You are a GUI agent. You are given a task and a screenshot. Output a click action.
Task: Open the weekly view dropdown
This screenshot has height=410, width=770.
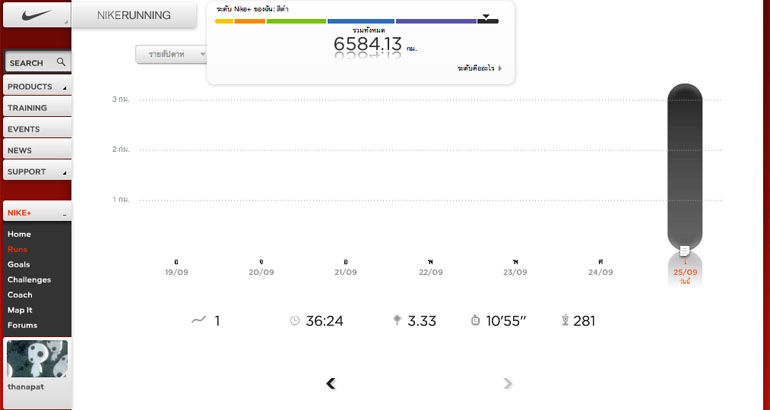(171, 54)
